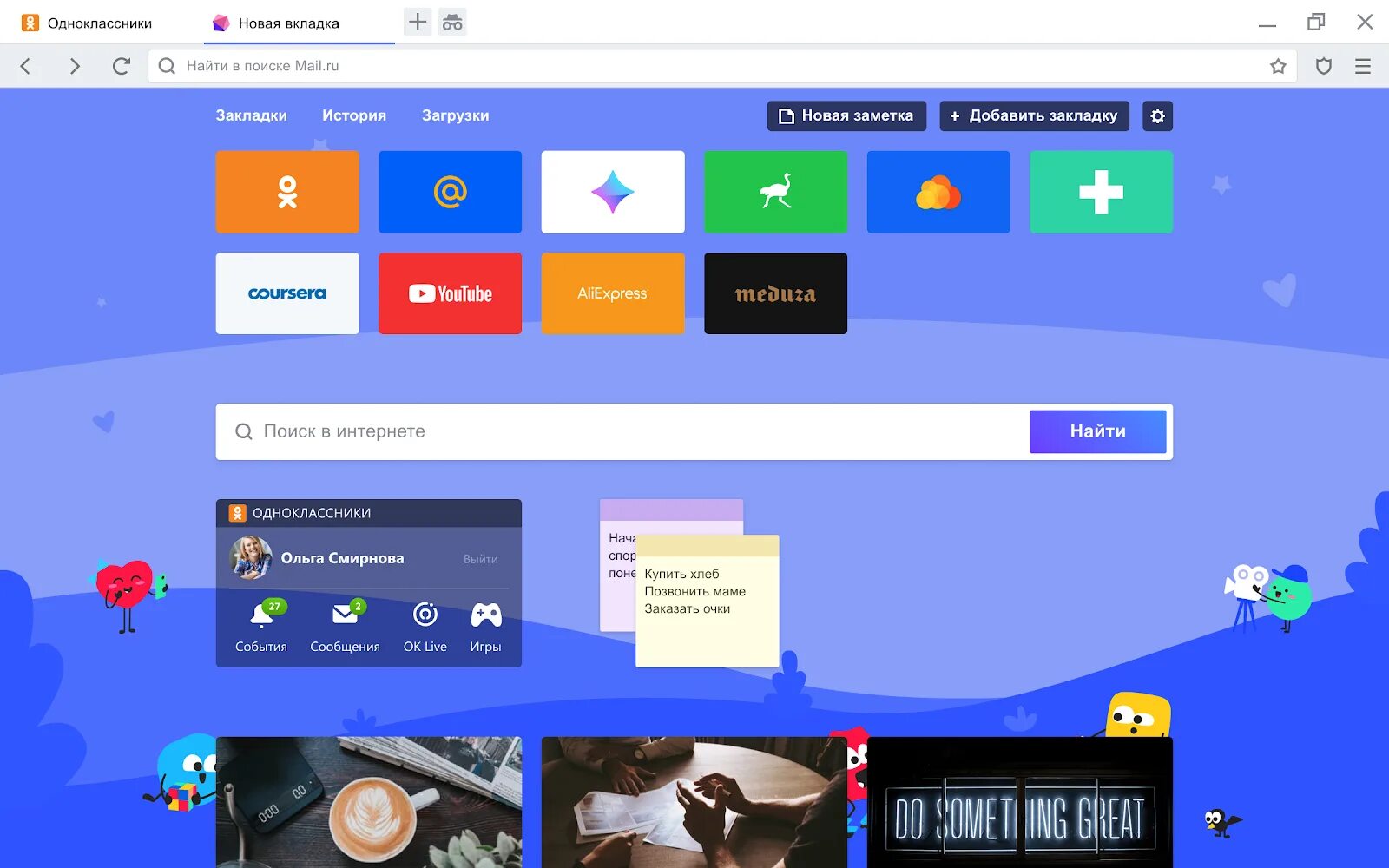Viewport: 1389px width, 868px height.
Task: Open the green ostrich speed-dial tile
Action: (775, 192)
